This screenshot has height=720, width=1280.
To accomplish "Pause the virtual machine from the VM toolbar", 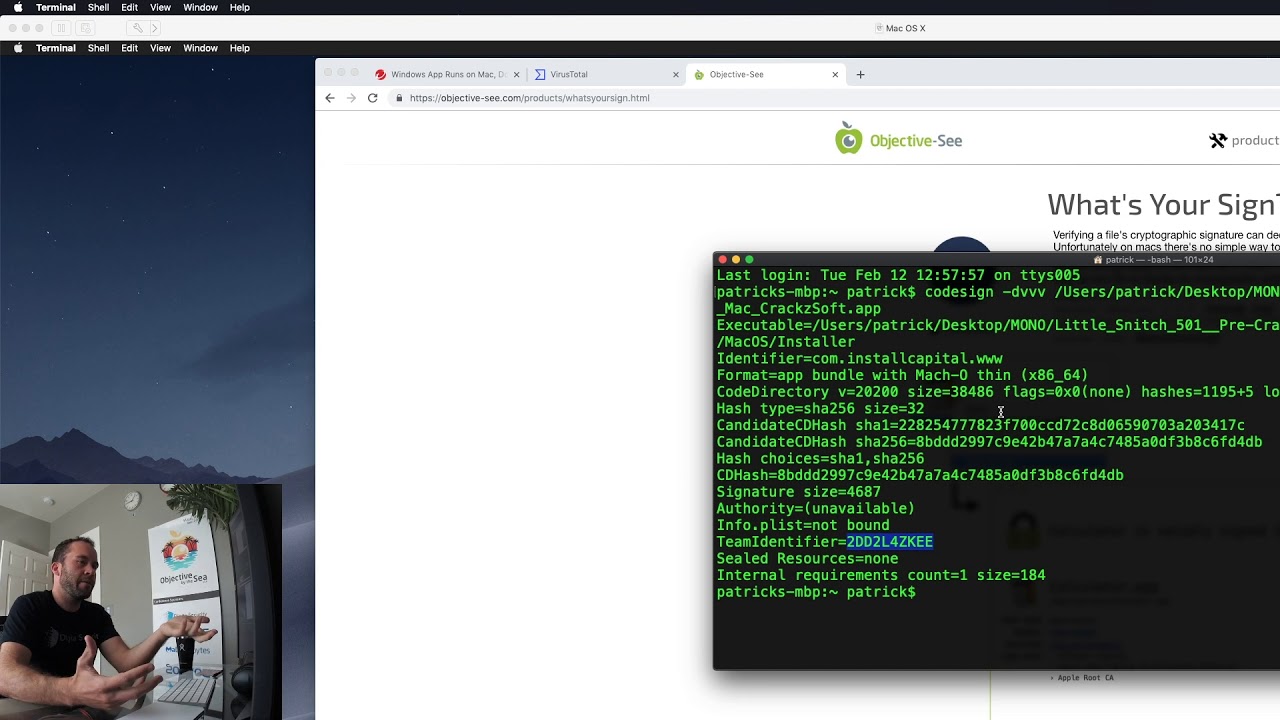I will [x=62, y=28].
